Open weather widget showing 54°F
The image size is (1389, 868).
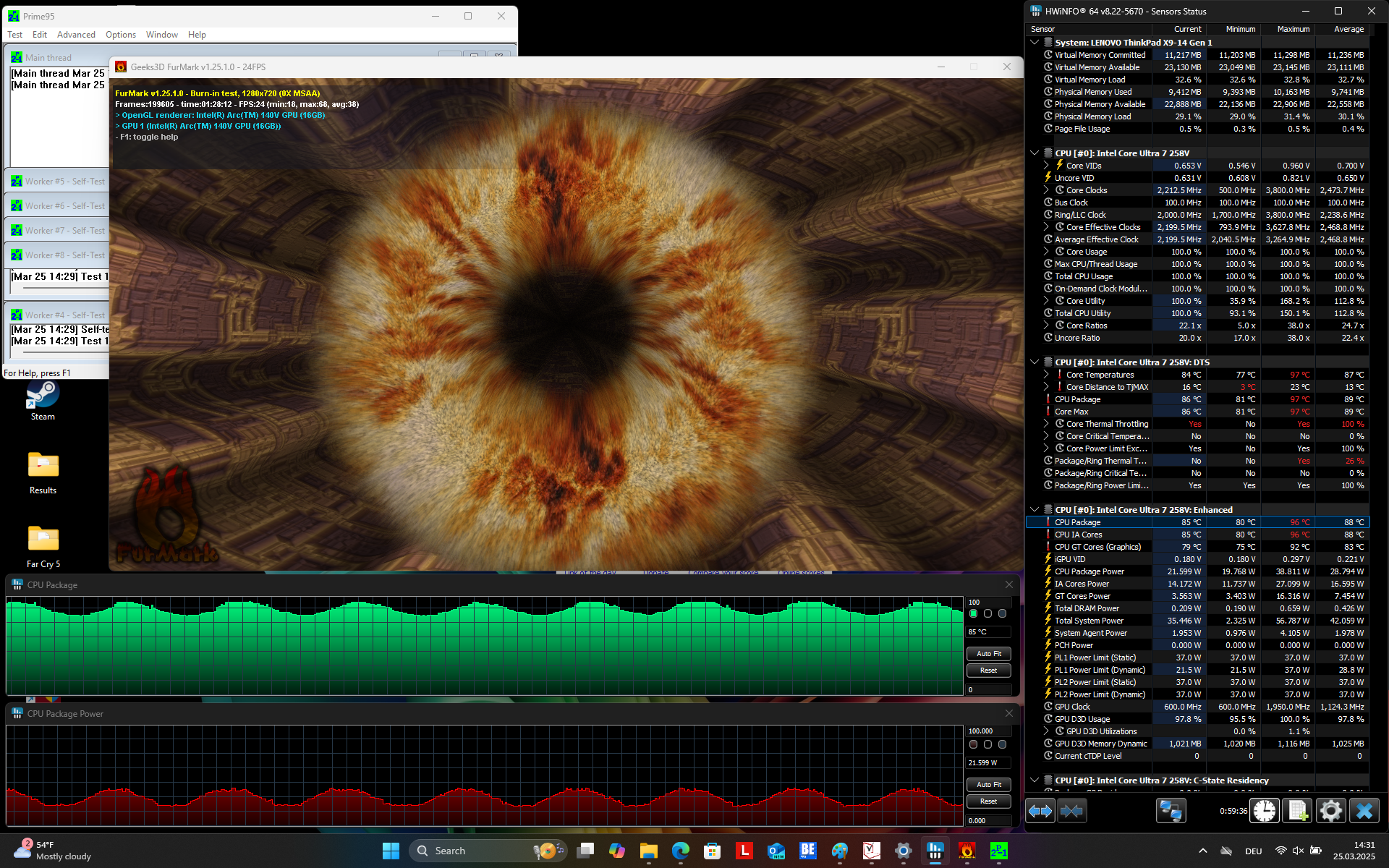[x=54, y=851]
